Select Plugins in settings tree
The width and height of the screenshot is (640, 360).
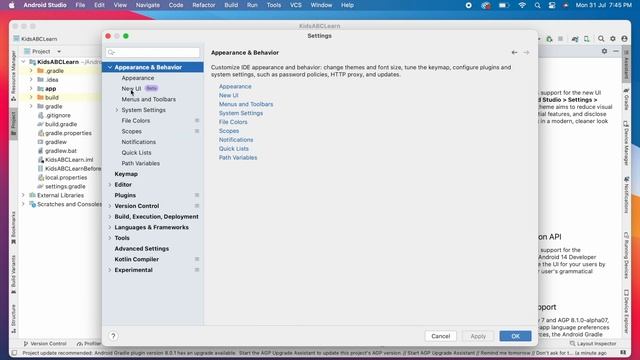[153, 196]
